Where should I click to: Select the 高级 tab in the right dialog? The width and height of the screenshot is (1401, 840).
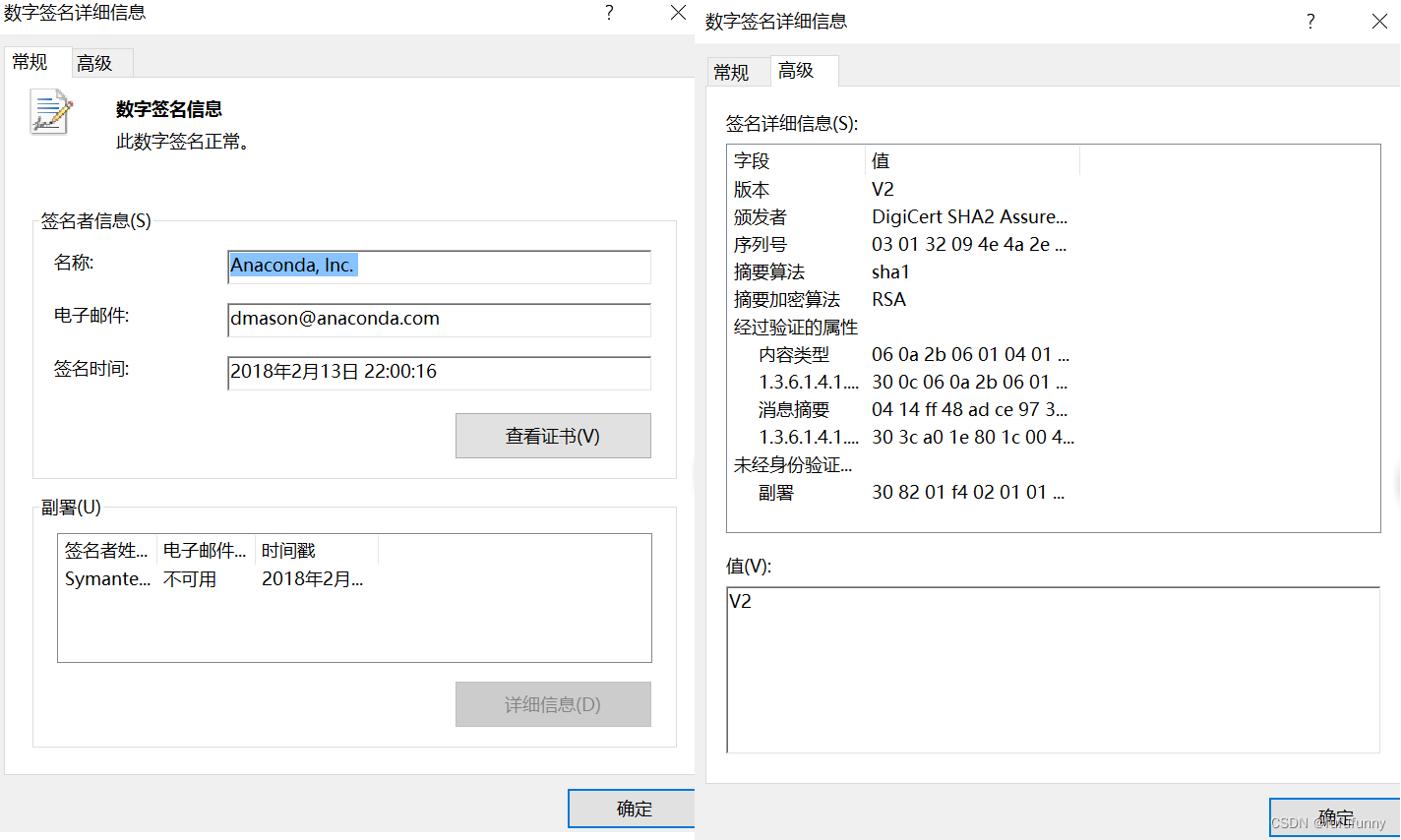(x=803, y=71)
